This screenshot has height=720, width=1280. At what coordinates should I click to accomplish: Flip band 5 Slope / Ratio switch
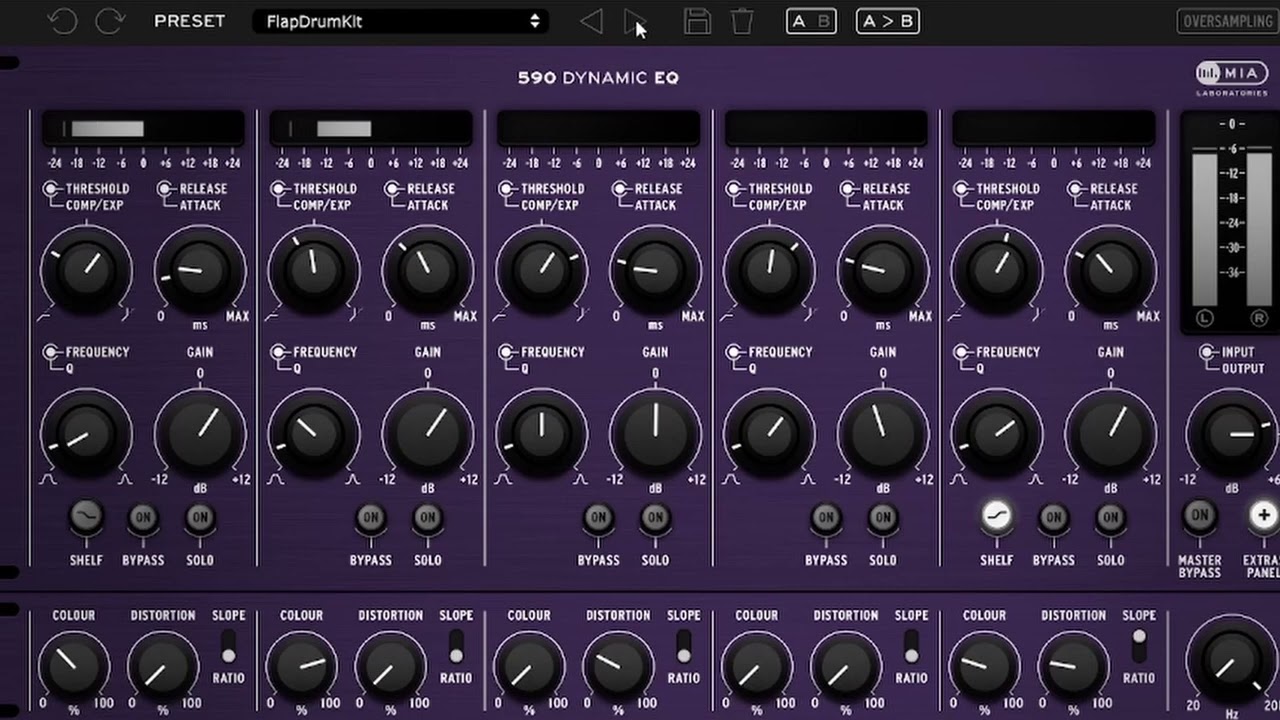coord(1138,646)
